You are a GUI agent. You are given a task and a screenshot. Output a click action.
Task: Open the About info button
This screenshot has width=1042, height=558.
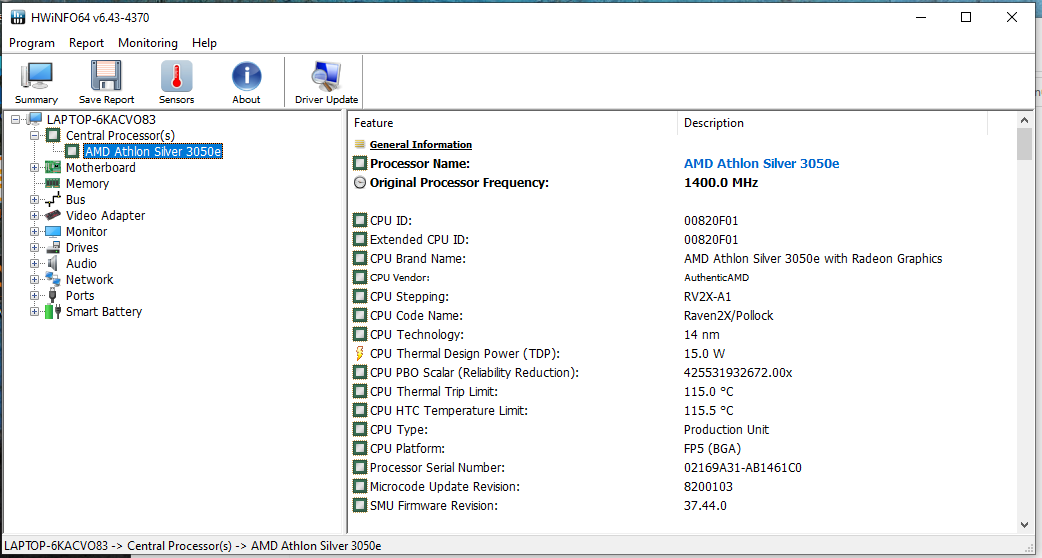pyautogui.click(x=246, y=82)
